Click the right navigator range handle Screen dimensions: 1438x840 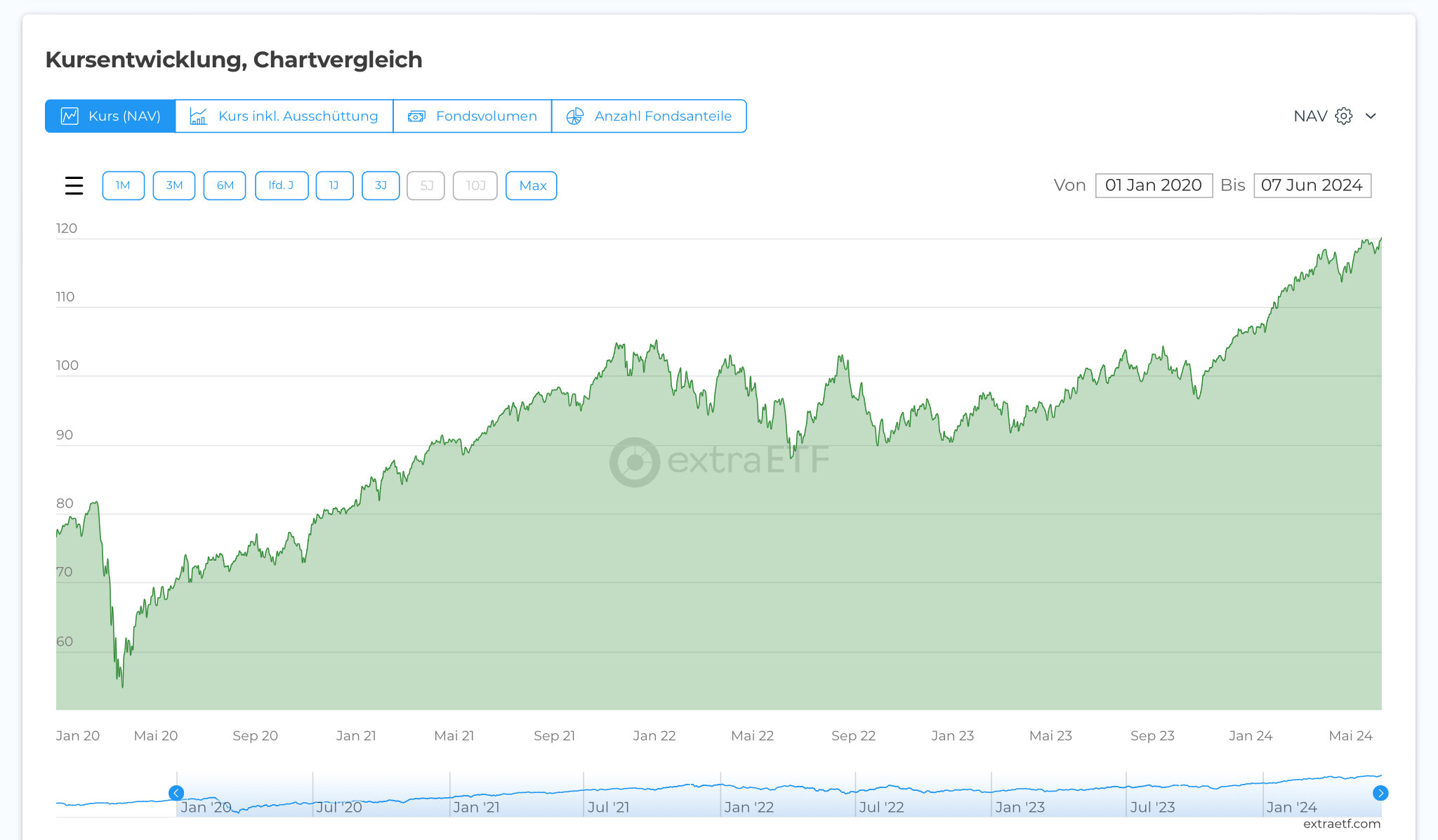tap(1380, 793)
